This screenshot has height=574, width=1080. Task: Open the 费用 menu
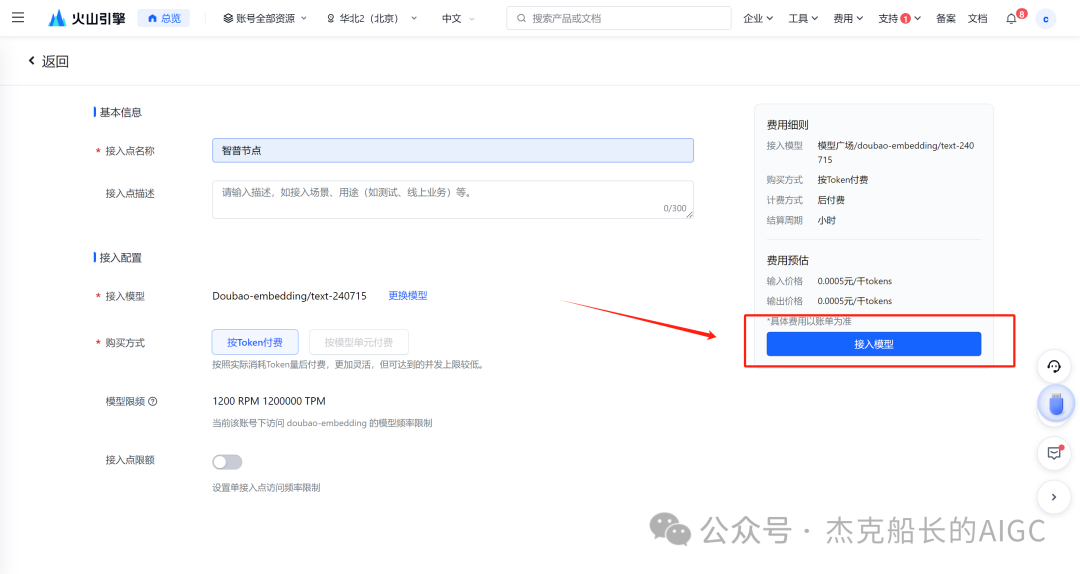(x=848, y=19)
